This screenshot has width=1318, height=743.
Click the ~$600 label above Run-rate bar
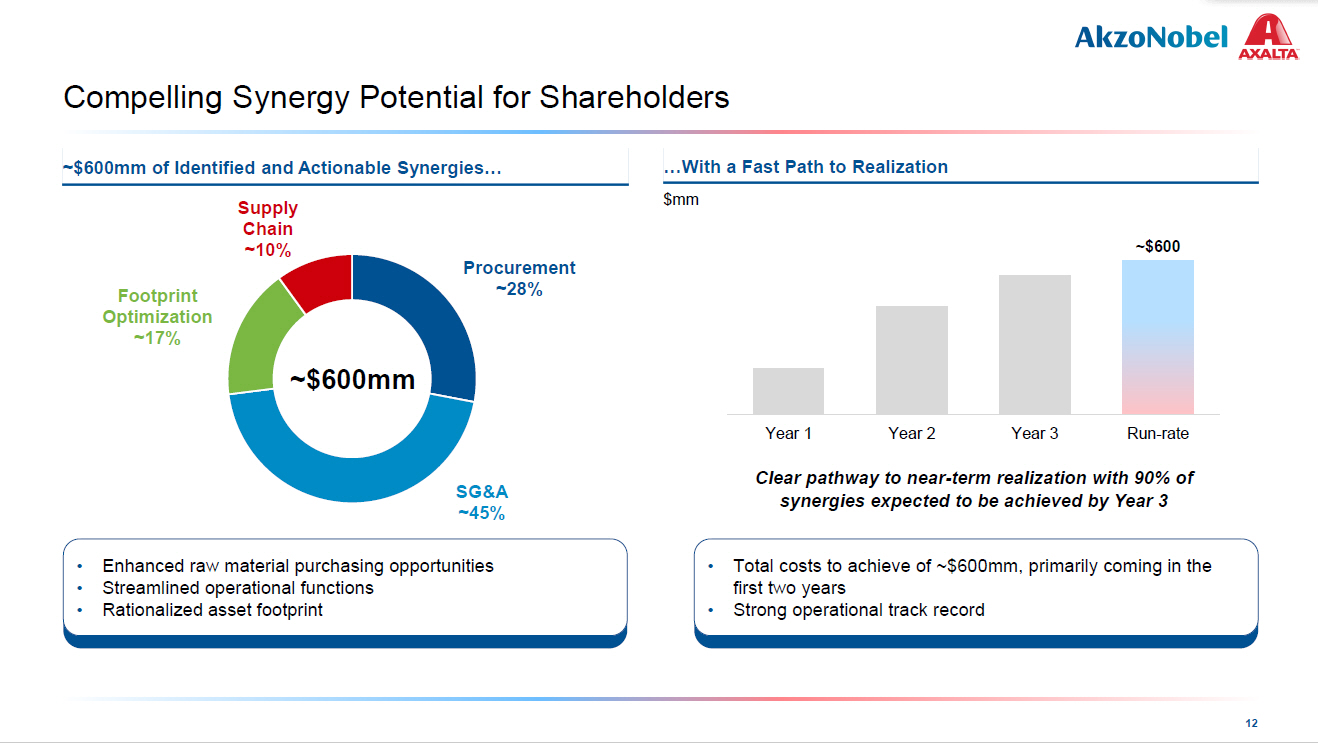[1157, 246]
